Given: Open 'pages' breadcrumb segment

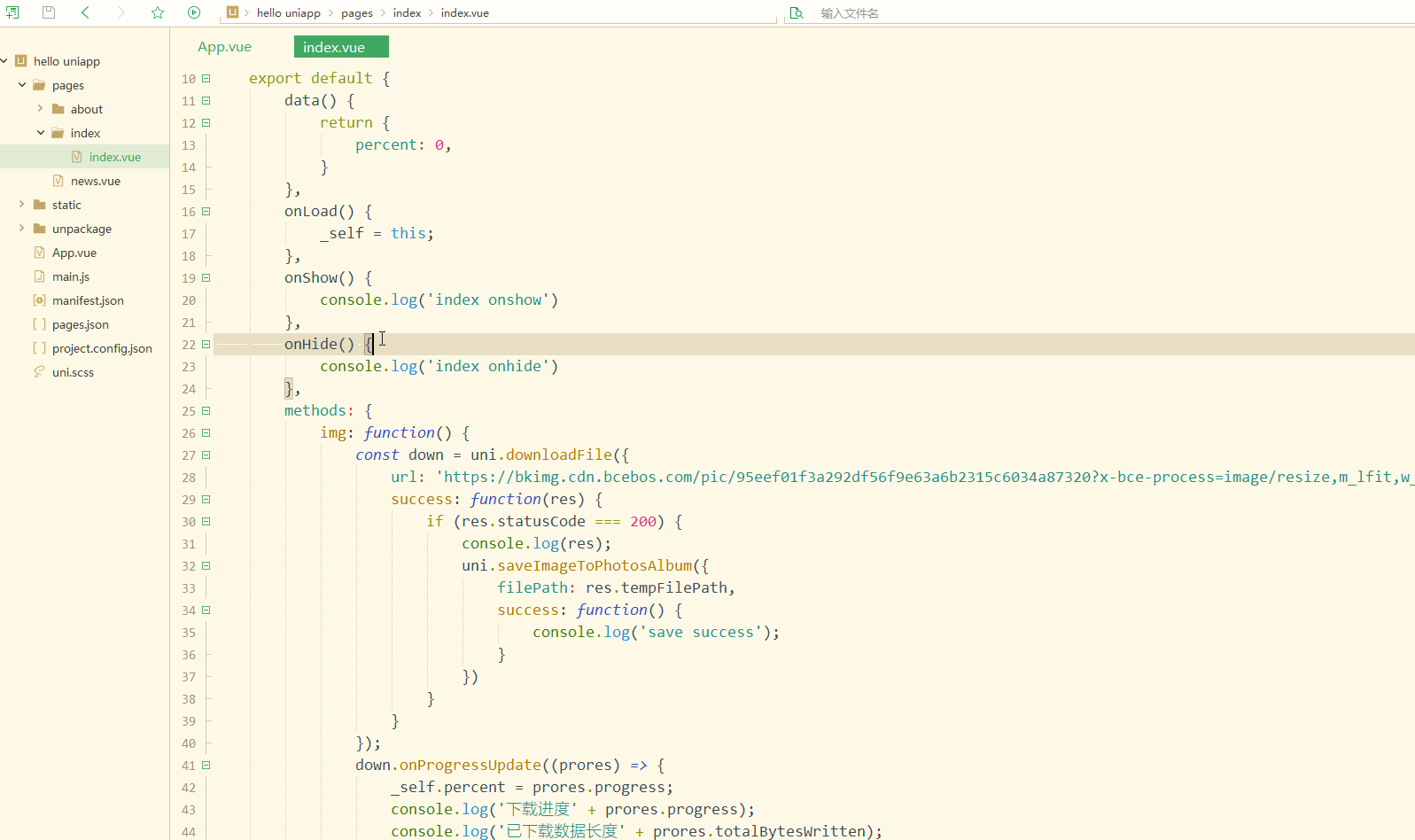Looking at the screenshot, I should tap(357, 13).
